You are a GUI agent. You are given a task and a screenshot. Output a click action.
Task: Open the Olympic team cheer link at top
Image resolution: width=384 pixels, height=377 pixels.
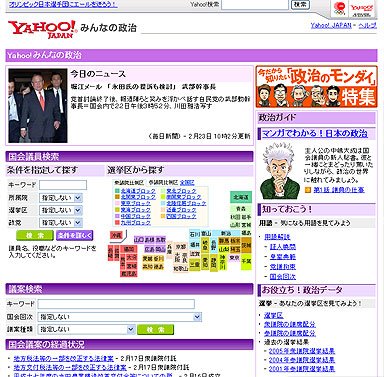click(63, 4)
